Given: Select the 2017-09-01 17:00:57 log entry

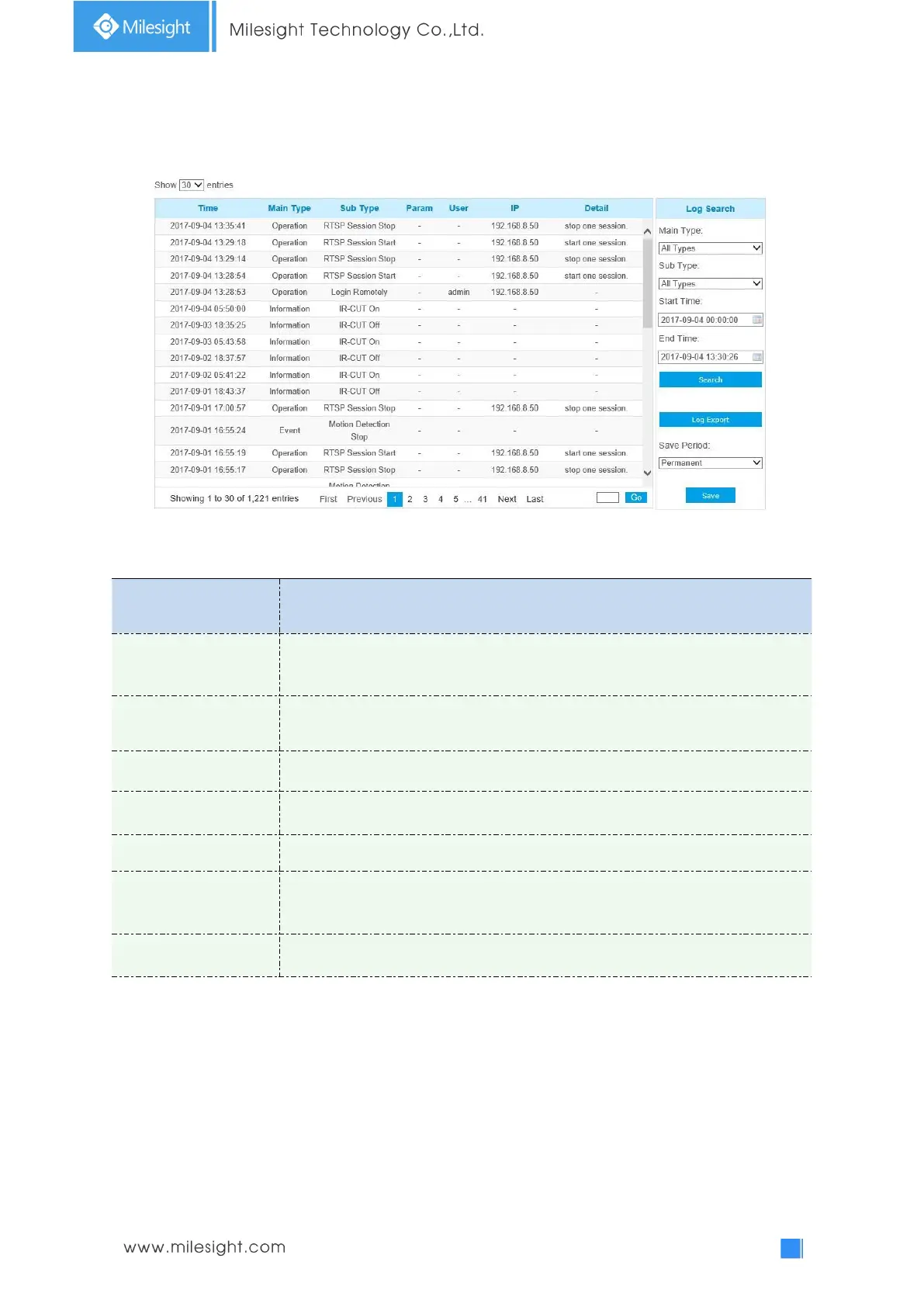Looking at the screenshot, I should [x=399, y=408].
